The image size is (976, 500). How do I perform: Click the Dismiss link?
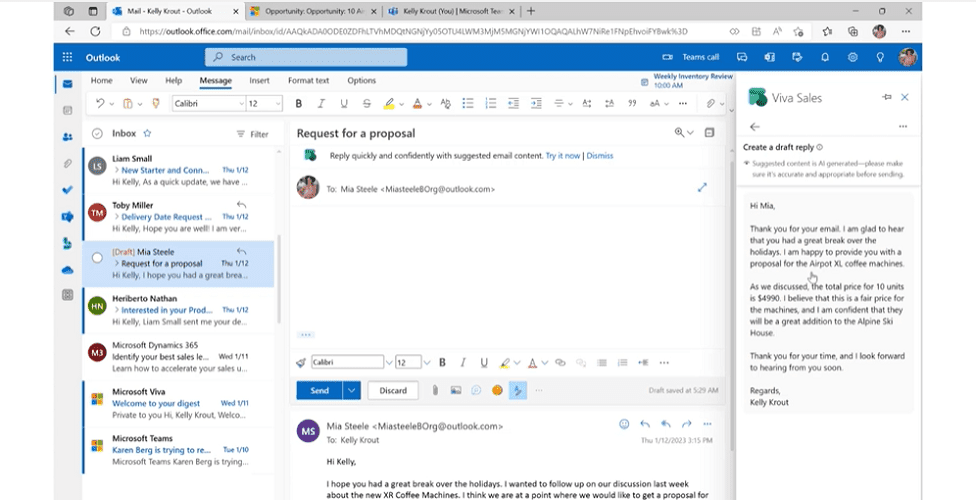click(x=599, y=156)
